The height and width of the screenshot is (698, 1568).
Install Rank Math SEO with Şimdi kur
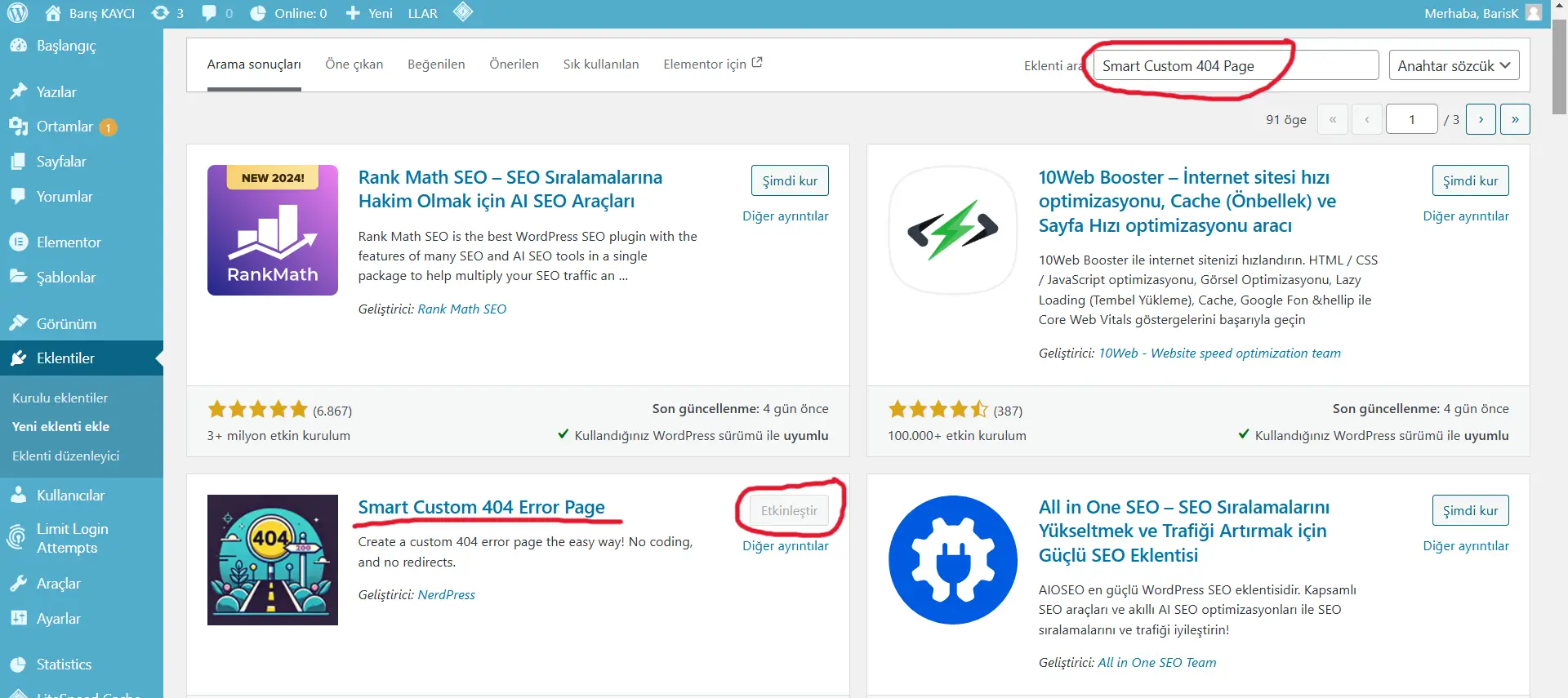789,180
